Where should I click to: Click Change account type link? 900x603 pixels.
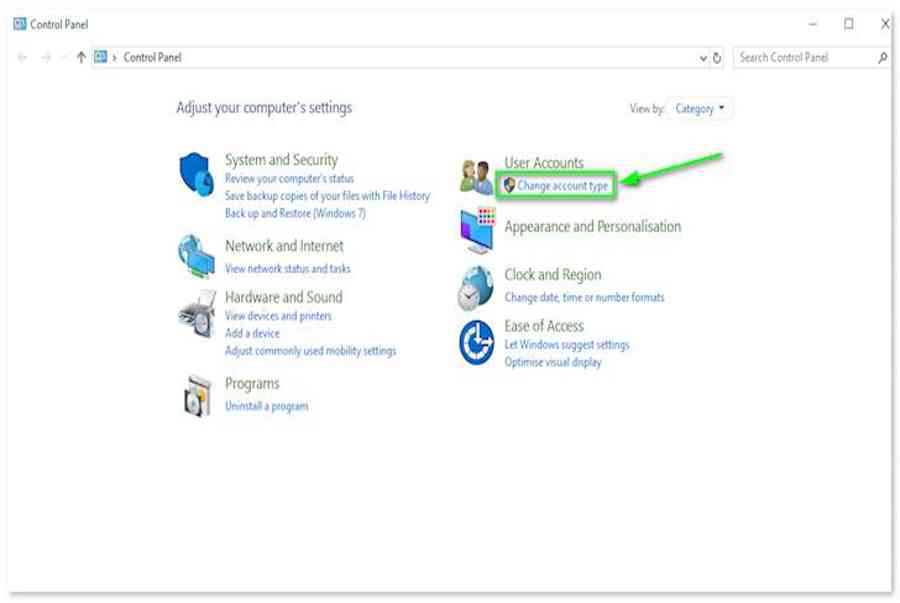click(x=562, y=185)
